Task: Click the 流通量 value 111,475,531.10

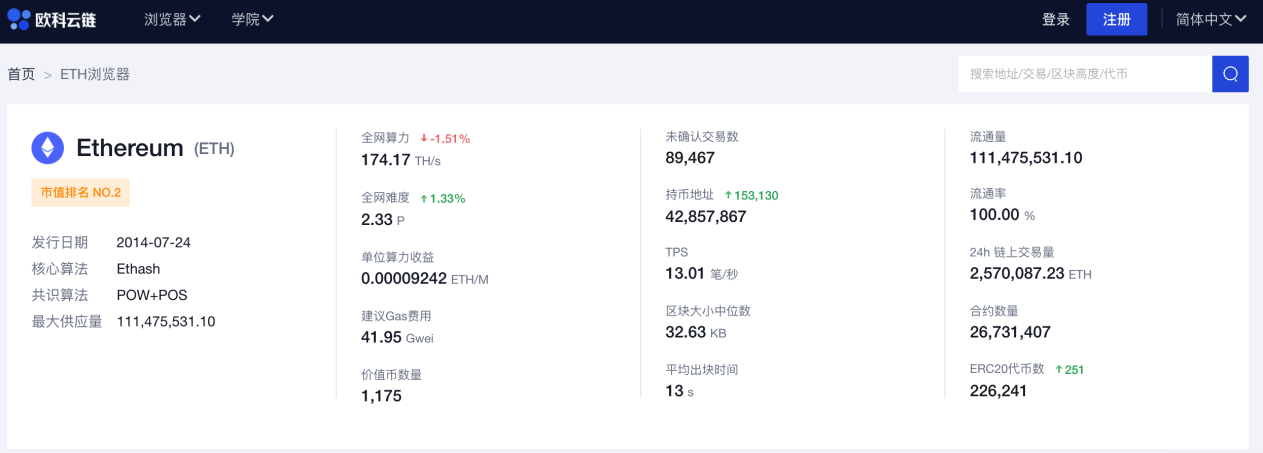Action: [x=1026, y=157]
